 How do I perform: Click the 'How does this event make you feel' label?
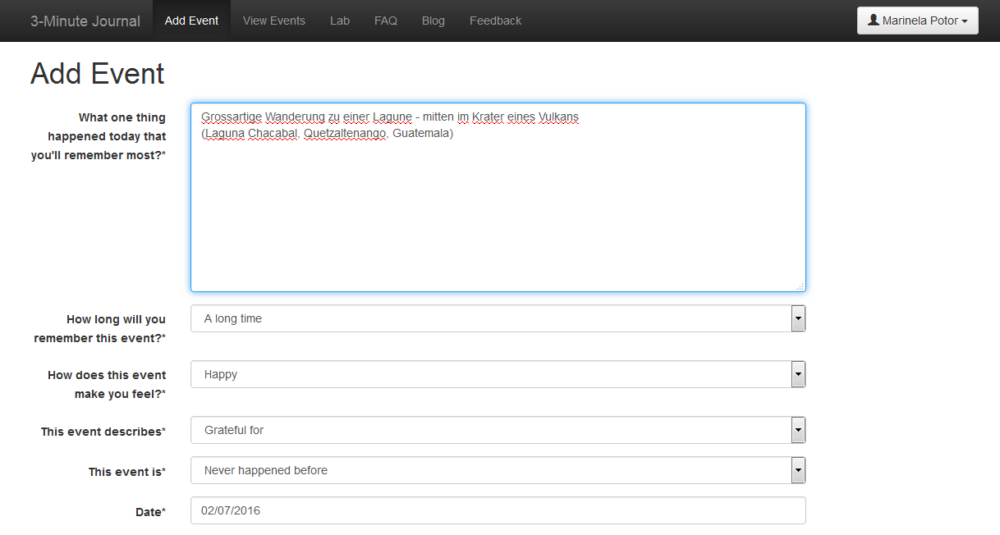coord(107,385)
